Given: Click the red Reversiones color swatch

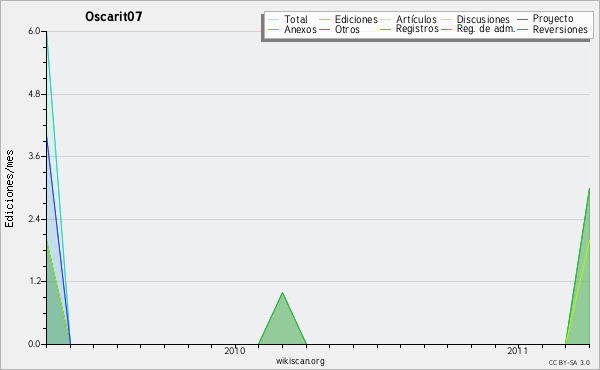Looking at the screenshot, I should tap(522, 29).
